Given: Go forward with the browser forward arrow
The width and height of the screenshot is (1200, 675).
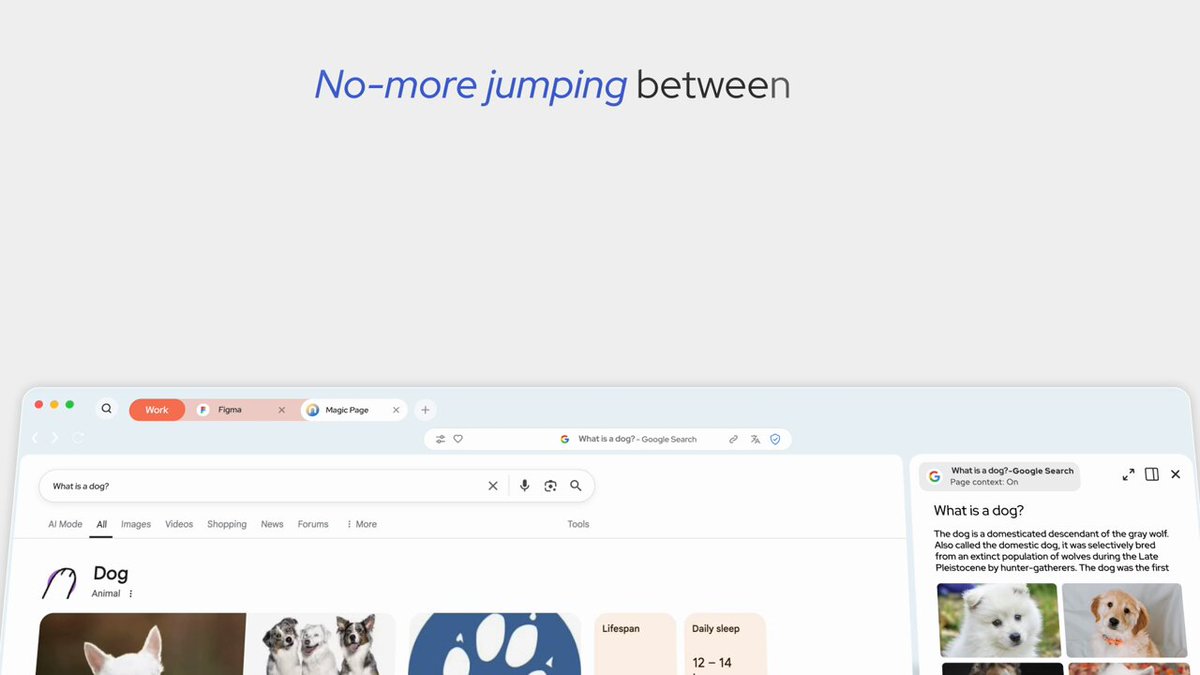Looking at the screenshot, I should [55, 438].
